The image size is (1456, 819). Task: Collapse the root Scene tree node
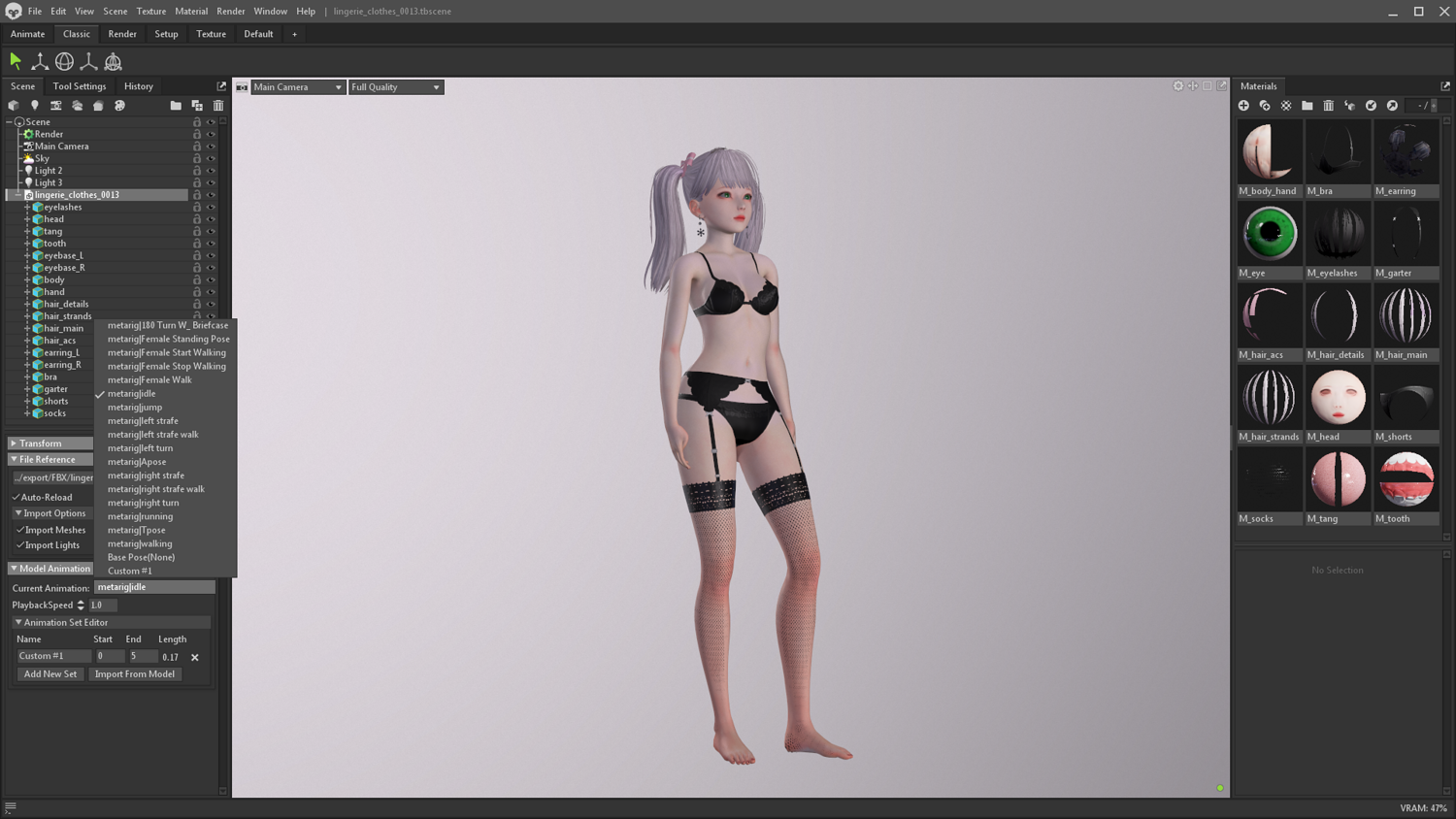(x=10, y=122)
